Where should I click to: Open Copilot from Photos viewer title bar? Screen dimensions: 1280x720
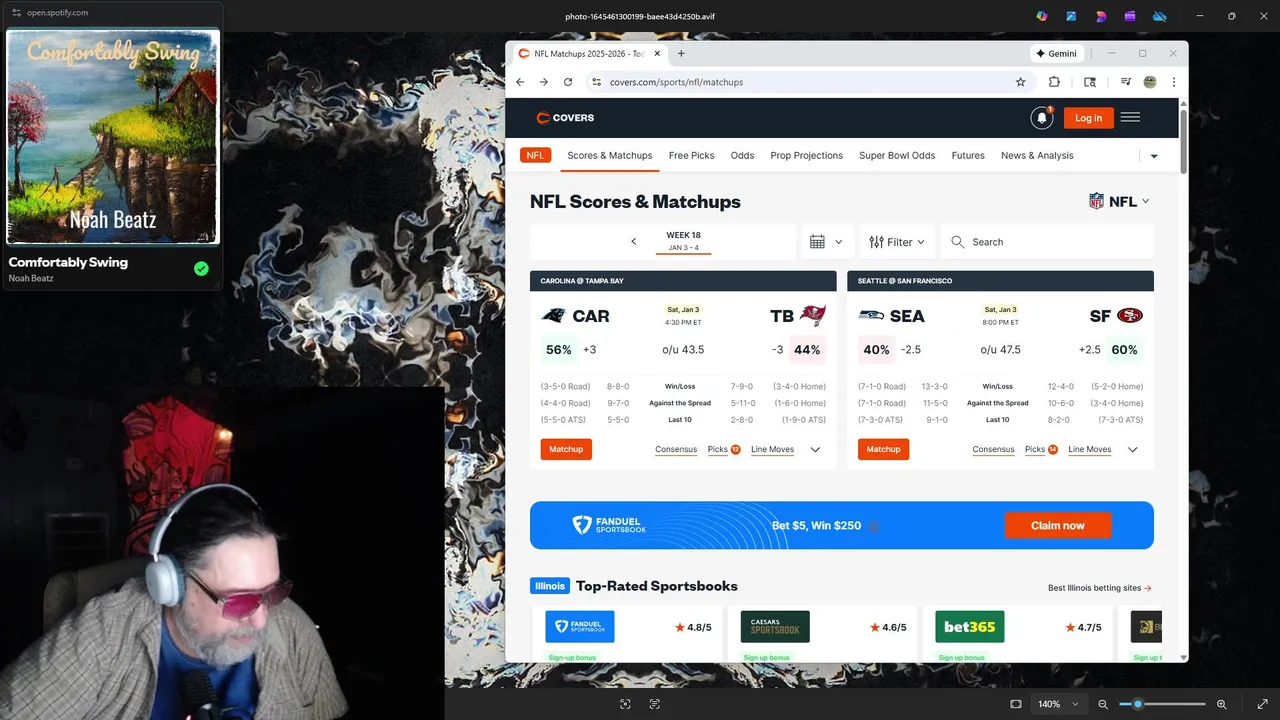[x=1042, y=16]
